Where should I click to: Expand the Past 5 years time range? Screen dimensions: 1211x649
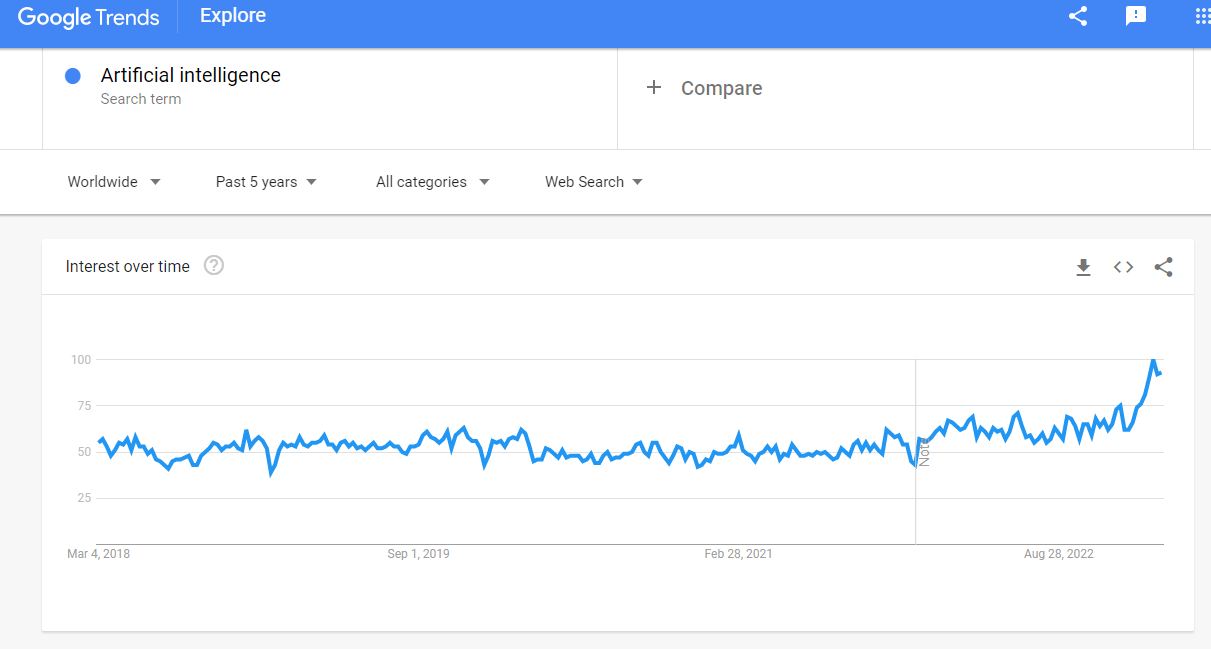[x=266, y=182]
